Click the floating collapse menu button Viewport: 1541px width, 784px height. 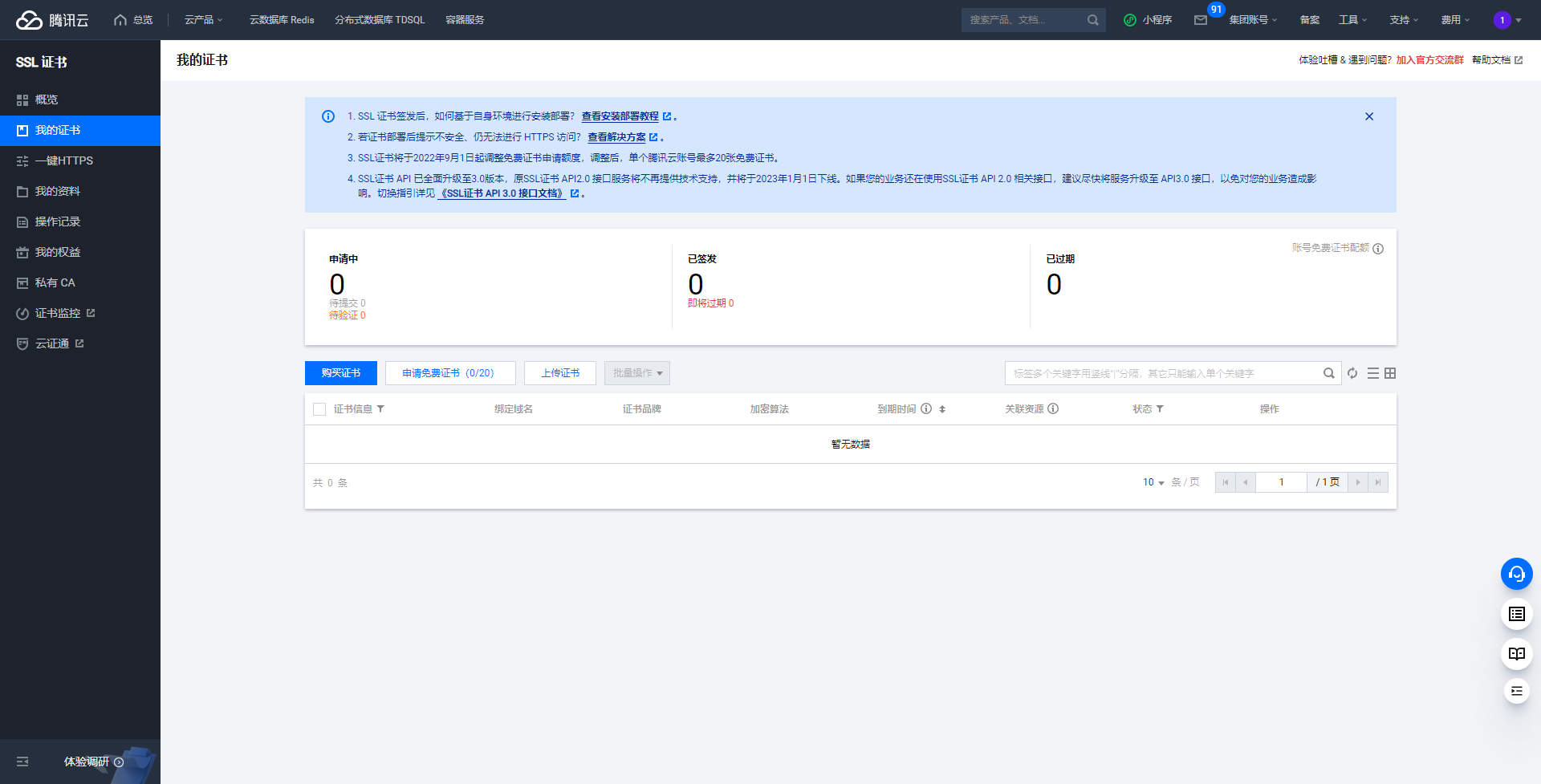tap(1517, 691)
